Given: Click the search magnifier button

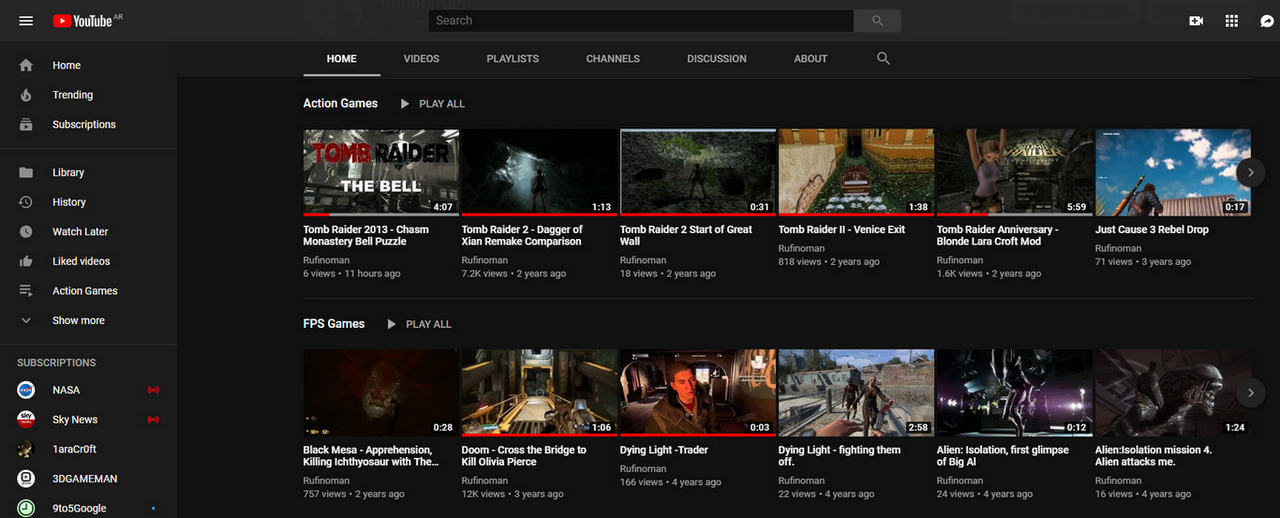Looking at the screenshot, I should (877, 20).
